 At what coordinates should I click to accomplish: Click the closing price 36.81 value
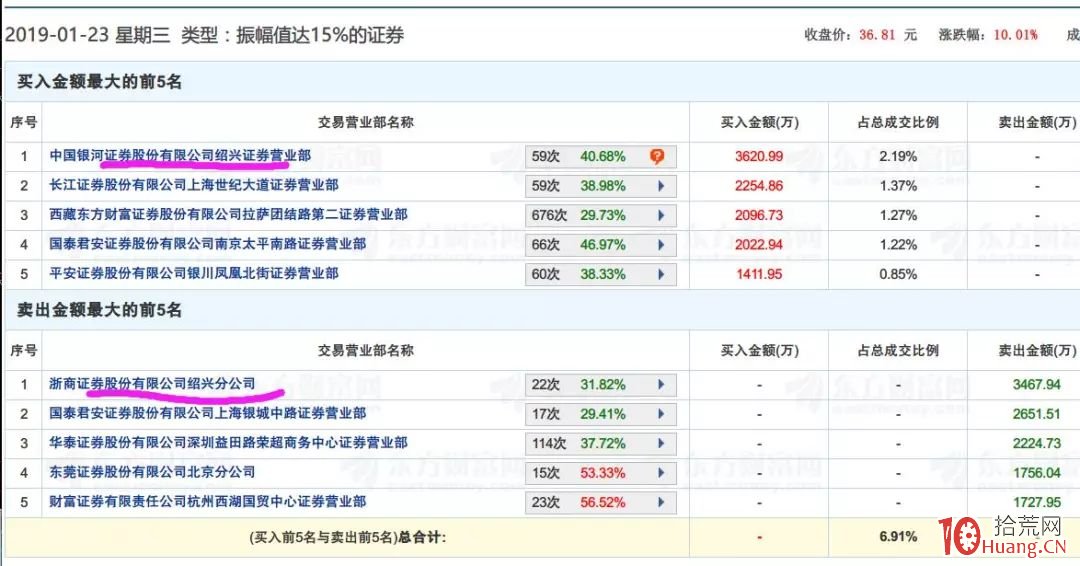(x=878, y=34)
